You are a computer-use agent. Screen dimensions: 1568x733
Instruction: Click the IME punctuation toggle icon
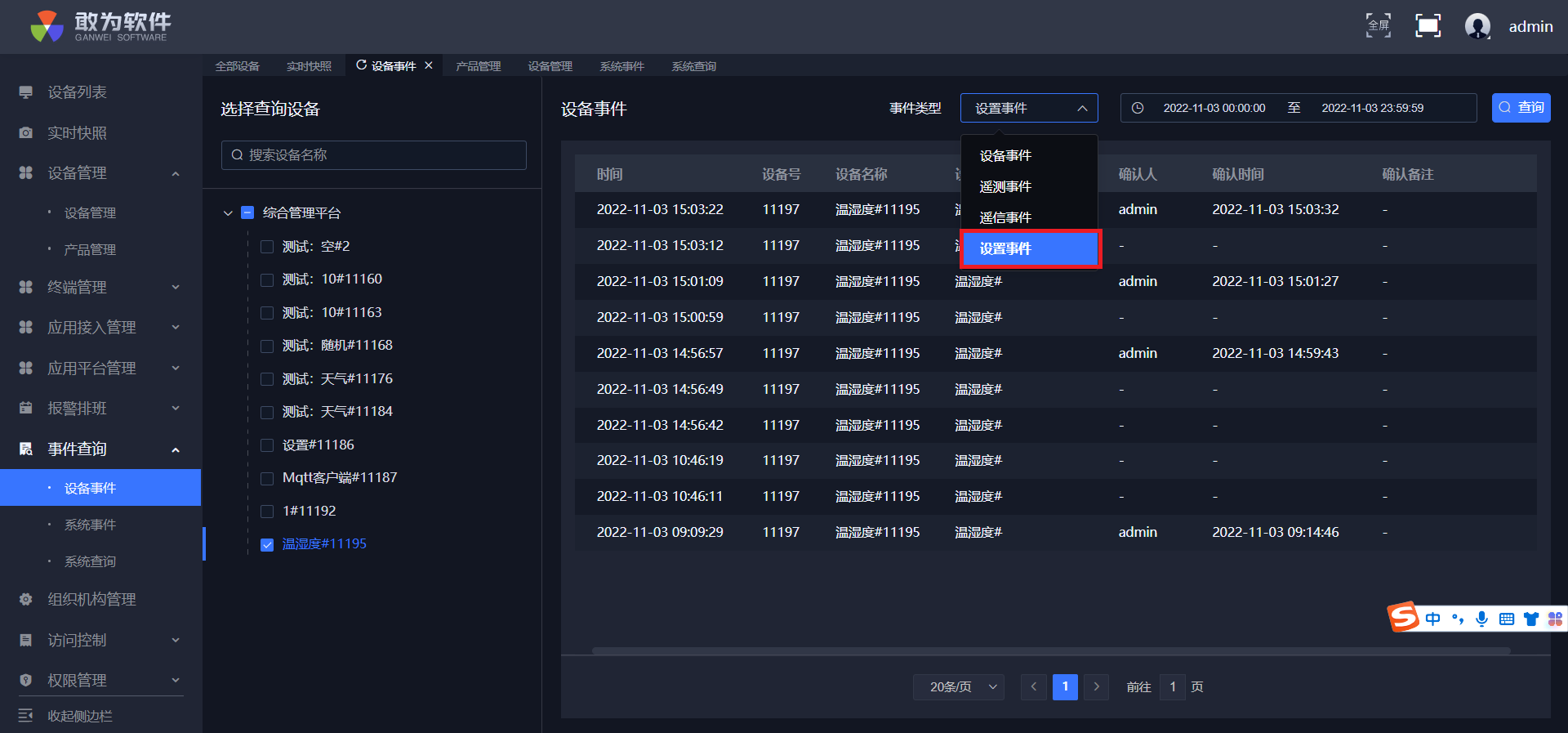1458,619
